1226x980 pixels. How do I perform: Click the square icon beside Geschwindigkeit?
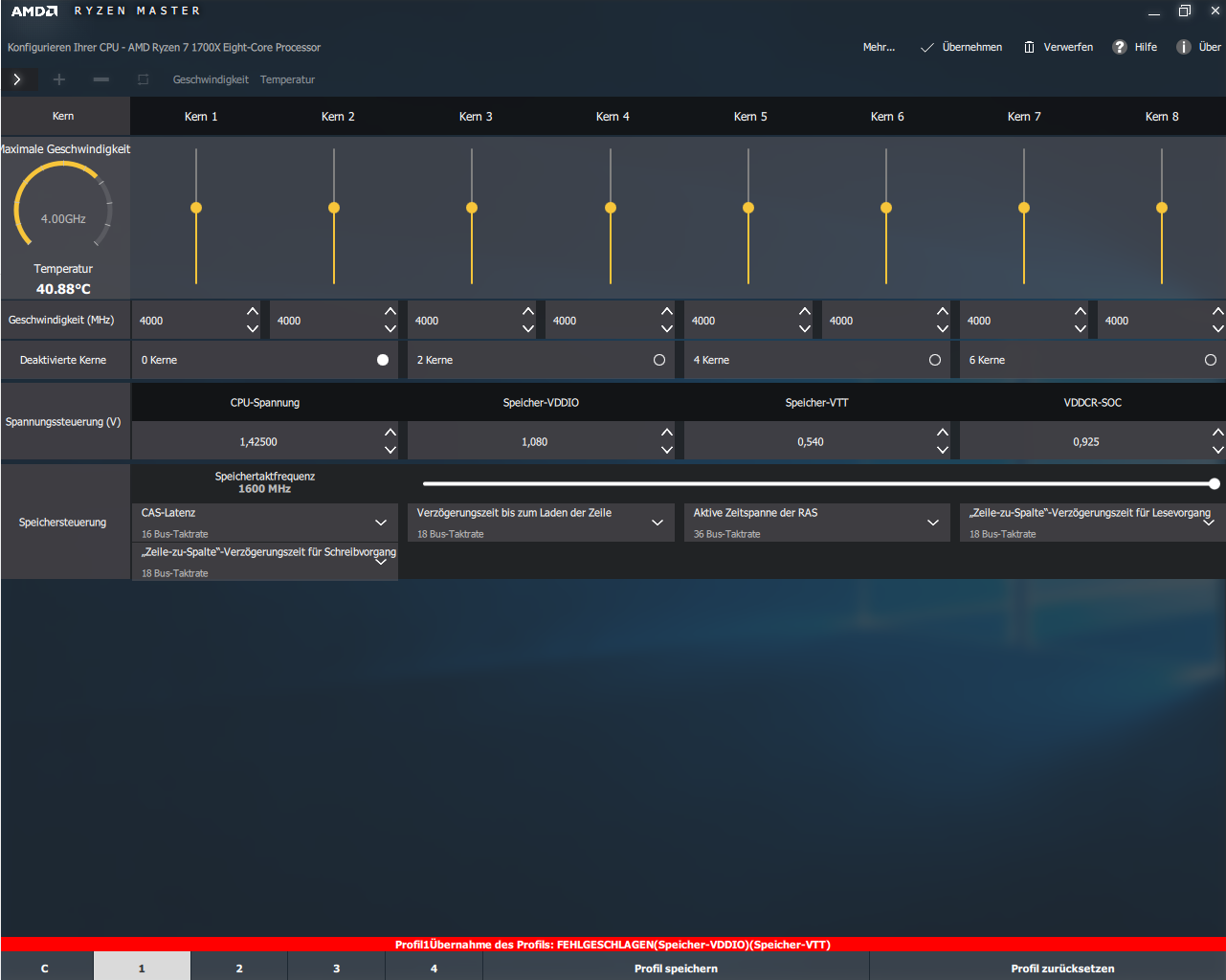click(x=144, y=79)
